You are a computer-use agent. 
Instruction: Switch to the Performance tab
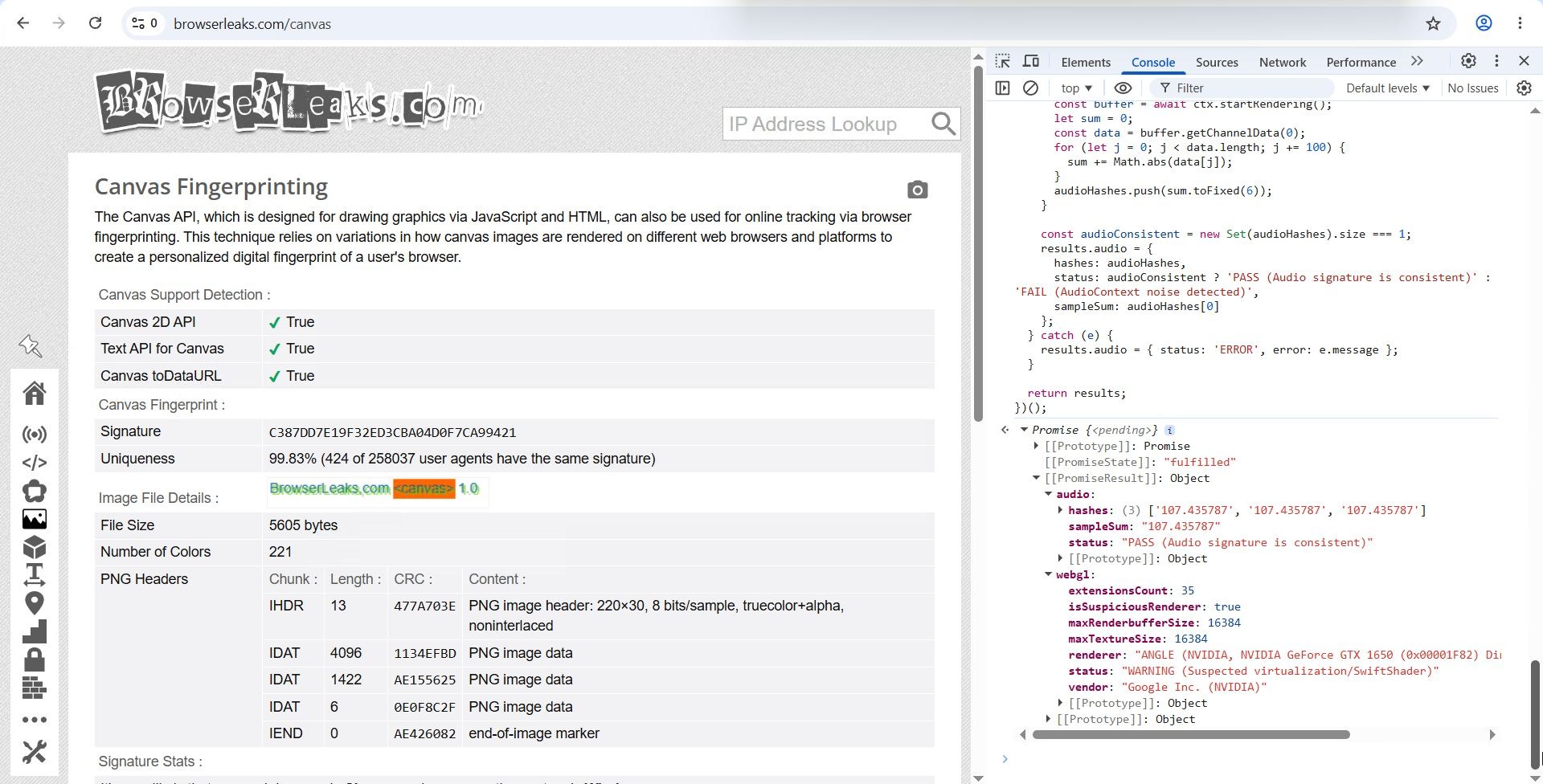[1361, 62]
